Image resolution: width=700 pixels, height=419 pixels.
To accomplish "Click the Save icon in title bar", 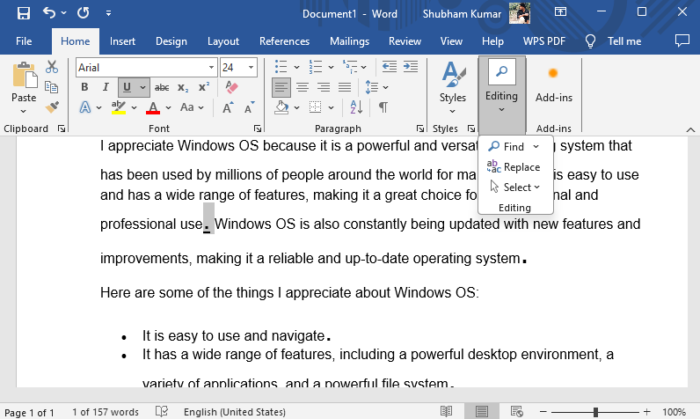I will coord(23,13).
